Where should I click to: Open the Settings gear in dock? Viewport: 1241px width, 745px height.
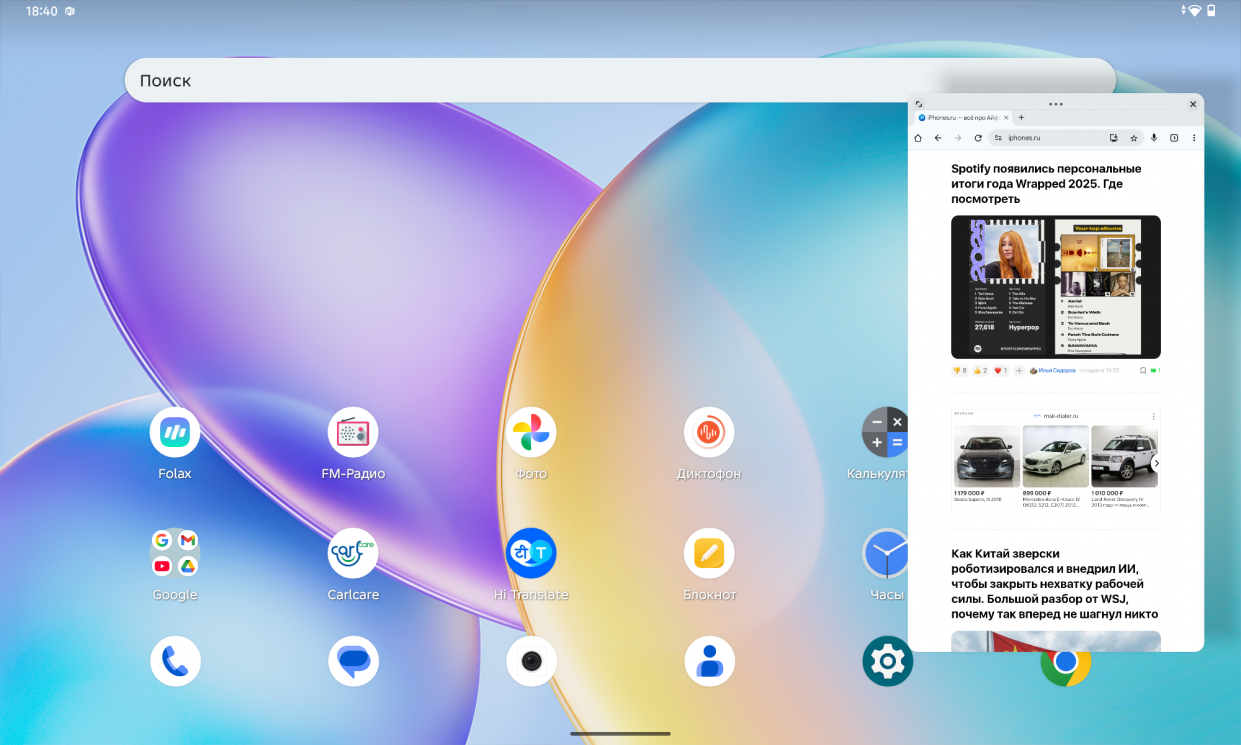(887, 661)
